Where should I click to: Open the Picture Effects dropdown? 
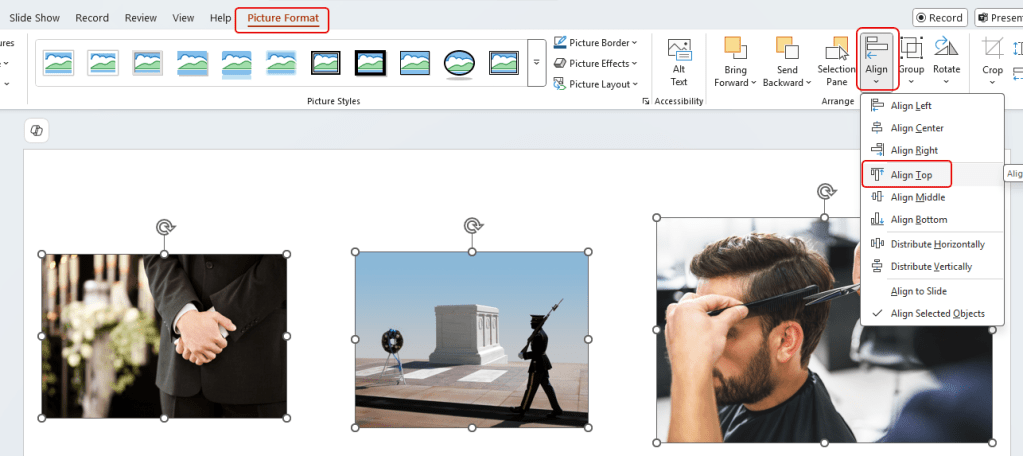598,64
